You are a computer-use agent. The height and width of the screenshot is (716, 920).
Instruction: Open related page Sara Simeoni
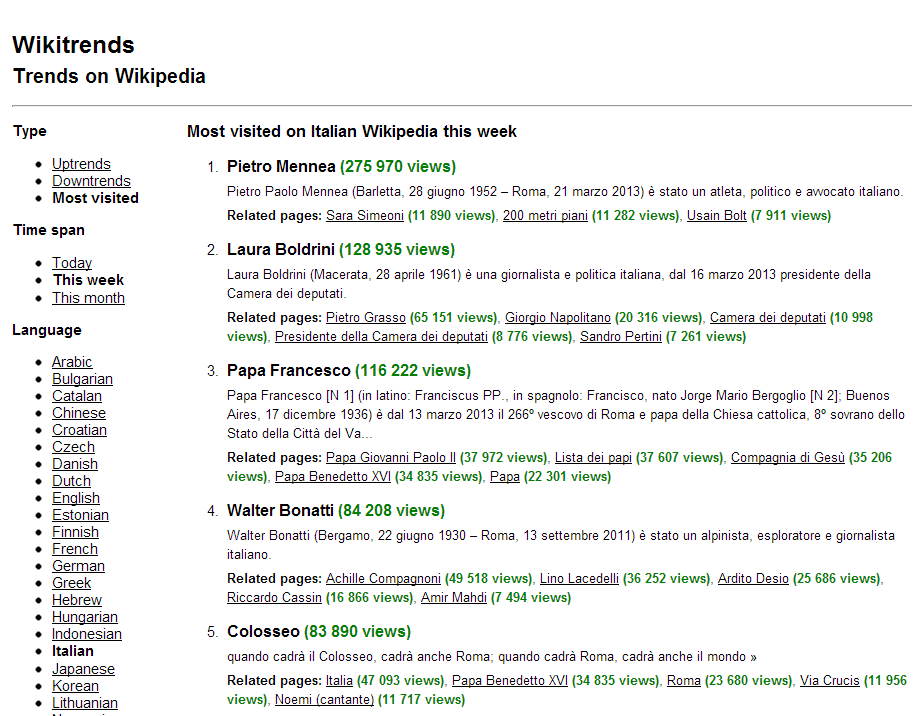coord(365,215)
